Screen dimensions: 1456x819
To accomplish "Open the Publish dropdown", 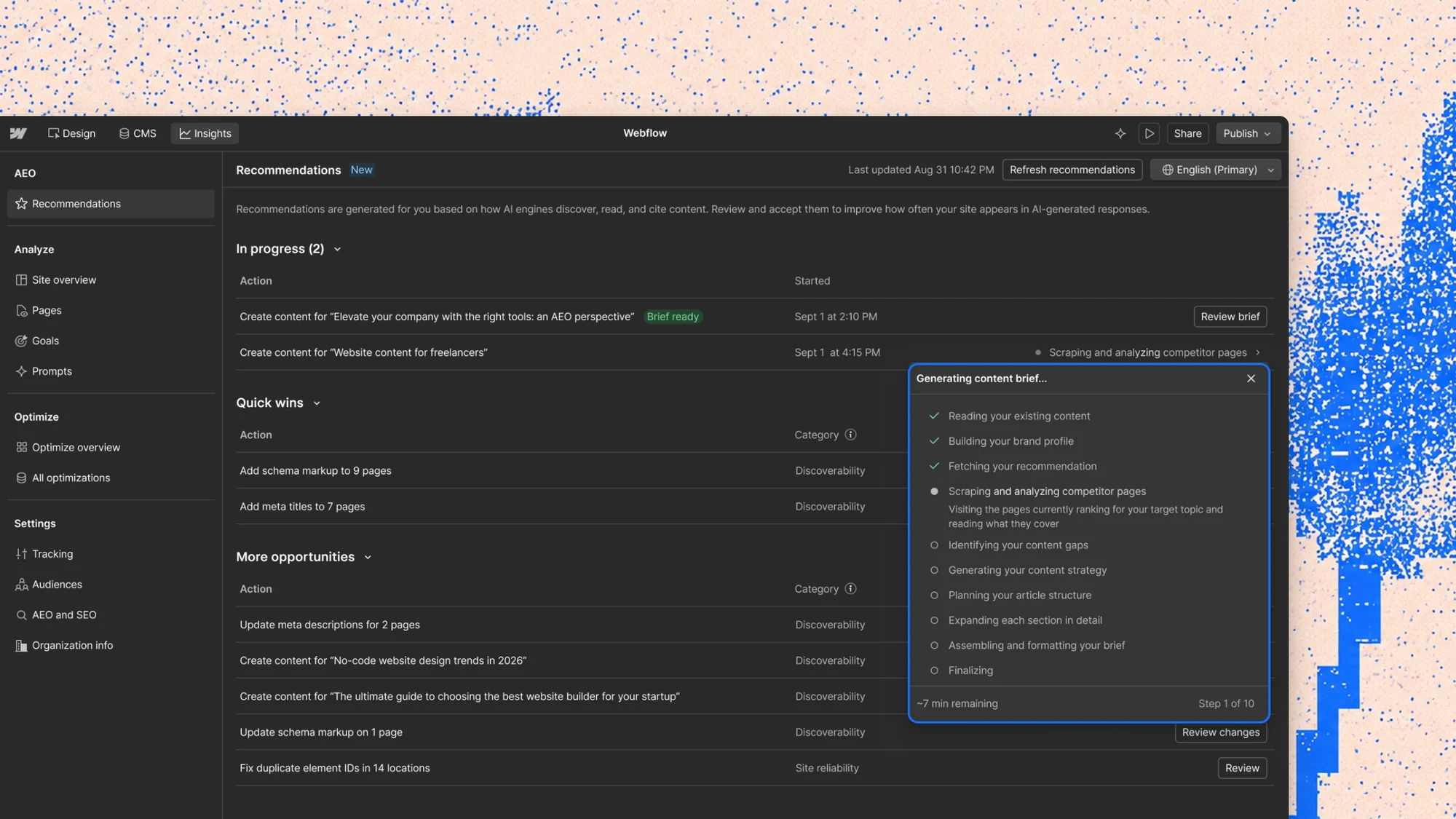I will coord(1247,133).
